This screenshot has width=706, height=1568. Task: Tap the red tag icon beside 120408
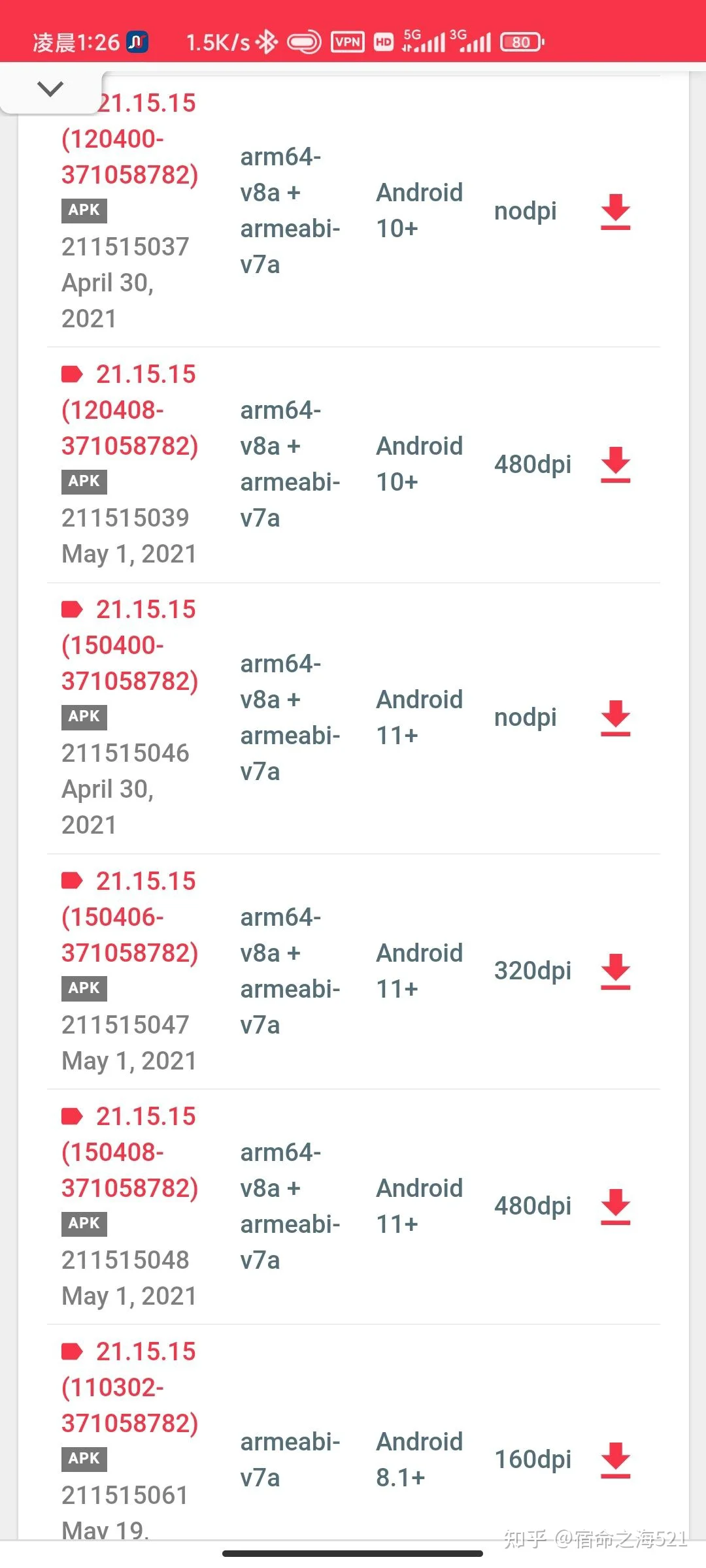click(72, 374)
